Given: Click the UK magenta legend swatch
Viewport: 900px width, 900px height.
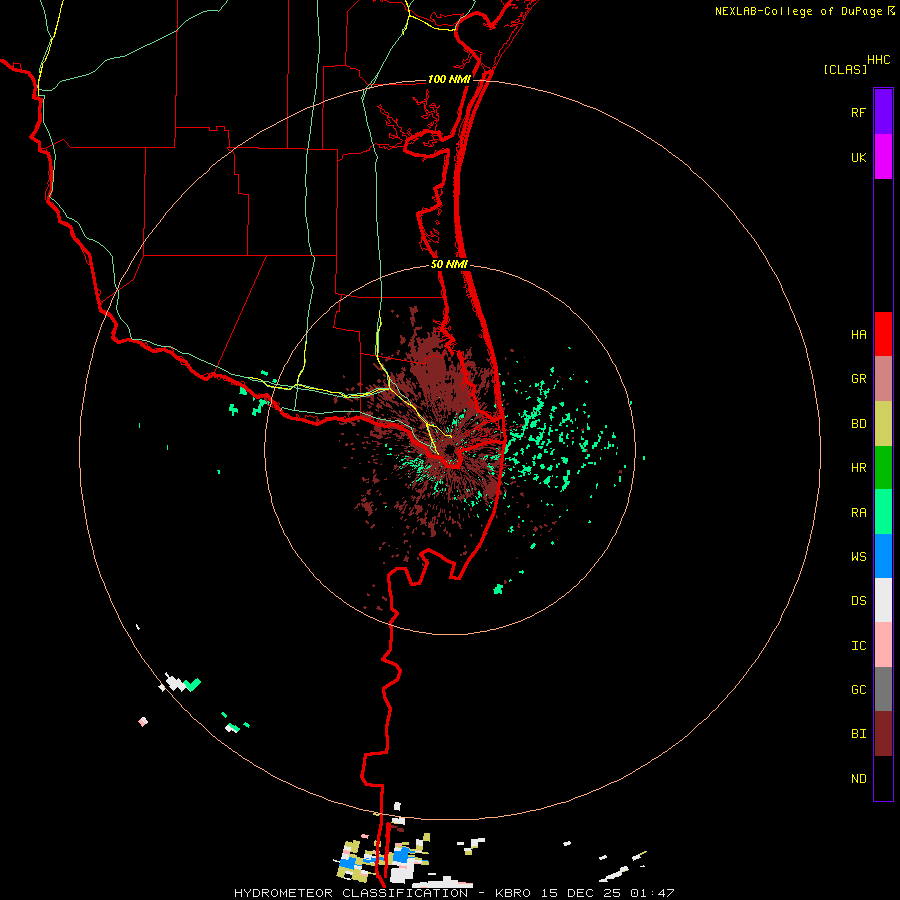Looking at the screenshot, I should point(883,157).
